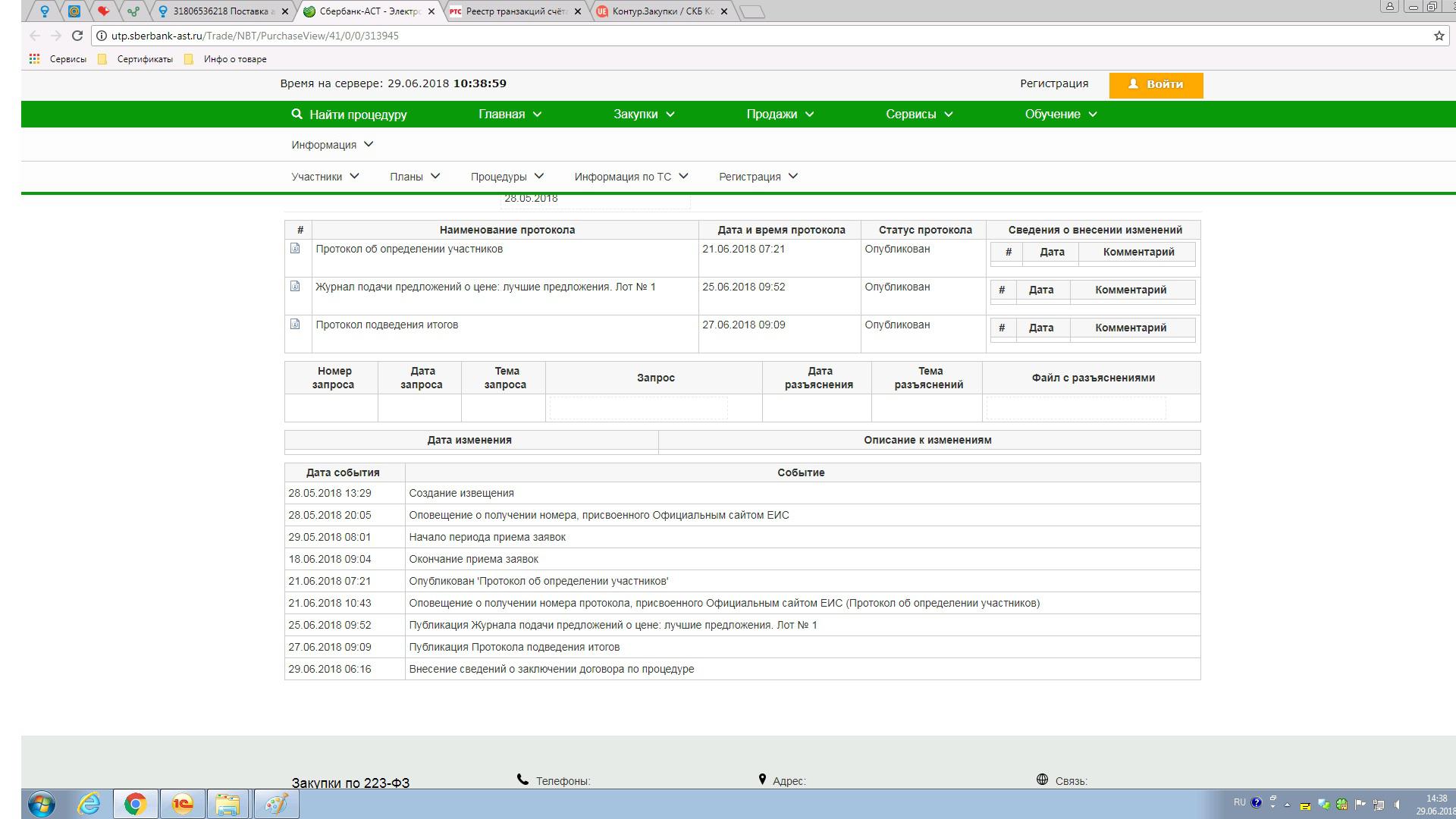Open Chrome from the taskbar
The image size is (1456, 819).
pos(136,804)
